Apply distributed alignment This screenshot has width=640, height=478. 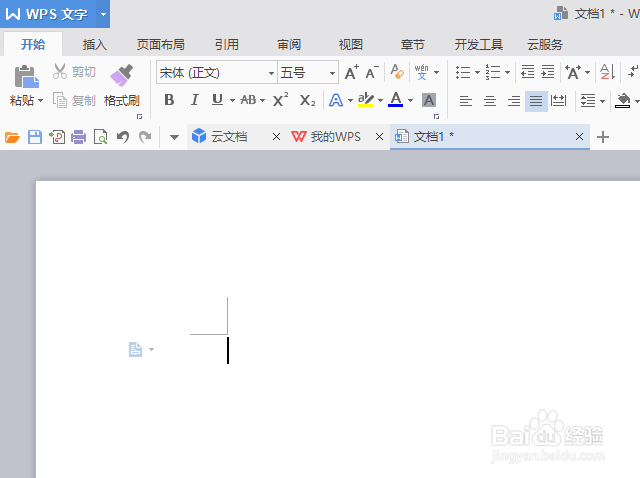point(558,100)
